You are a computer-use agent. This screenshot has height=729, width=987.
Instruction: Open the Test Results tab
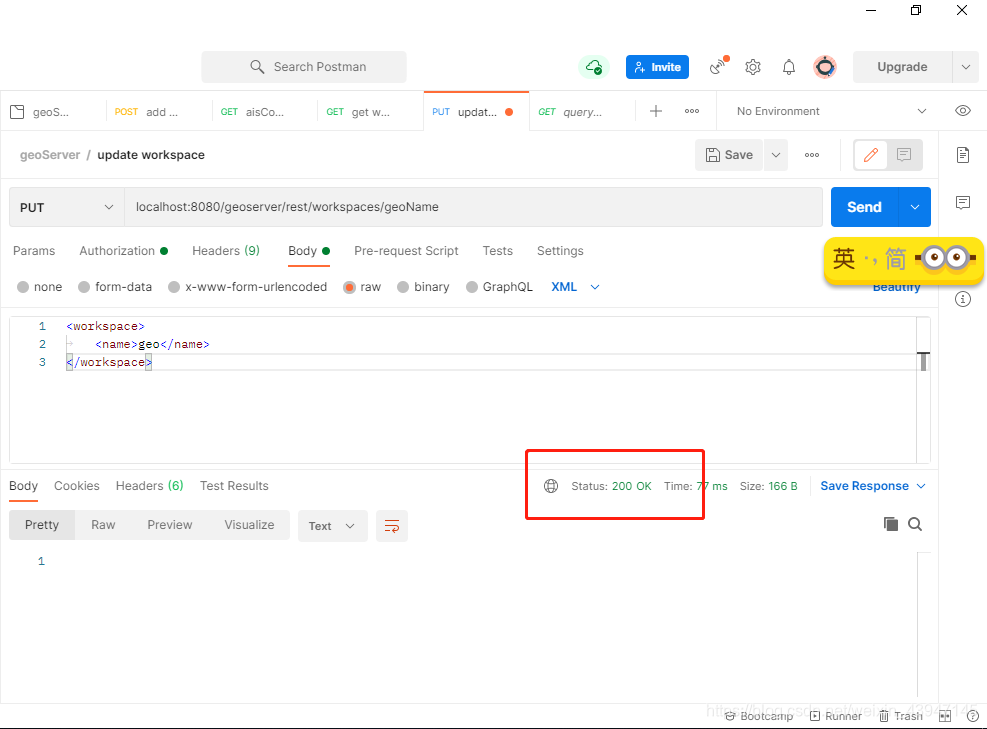[x=234, y=486]
